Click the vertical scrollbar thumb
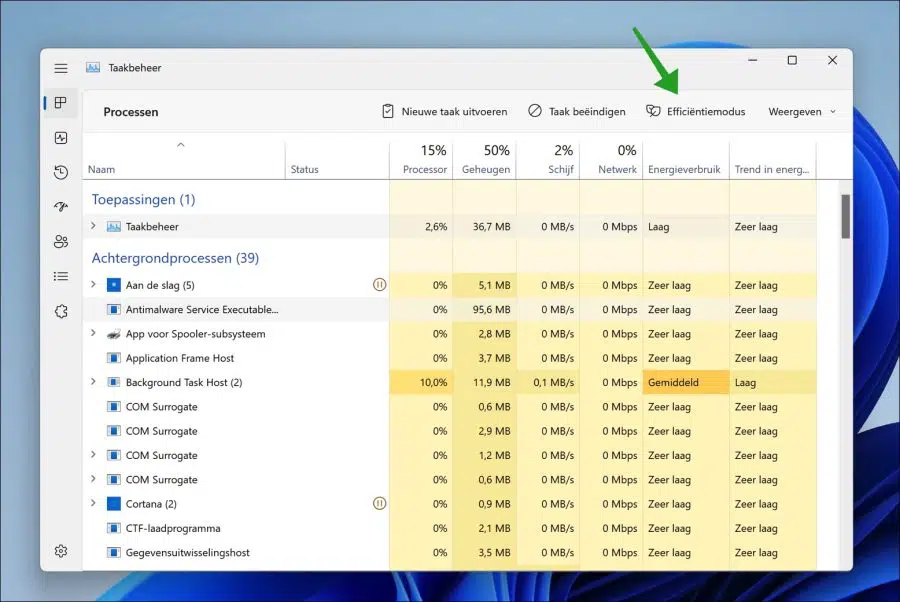Viewport: 900px width, 602px height. [x=845, y=216]
